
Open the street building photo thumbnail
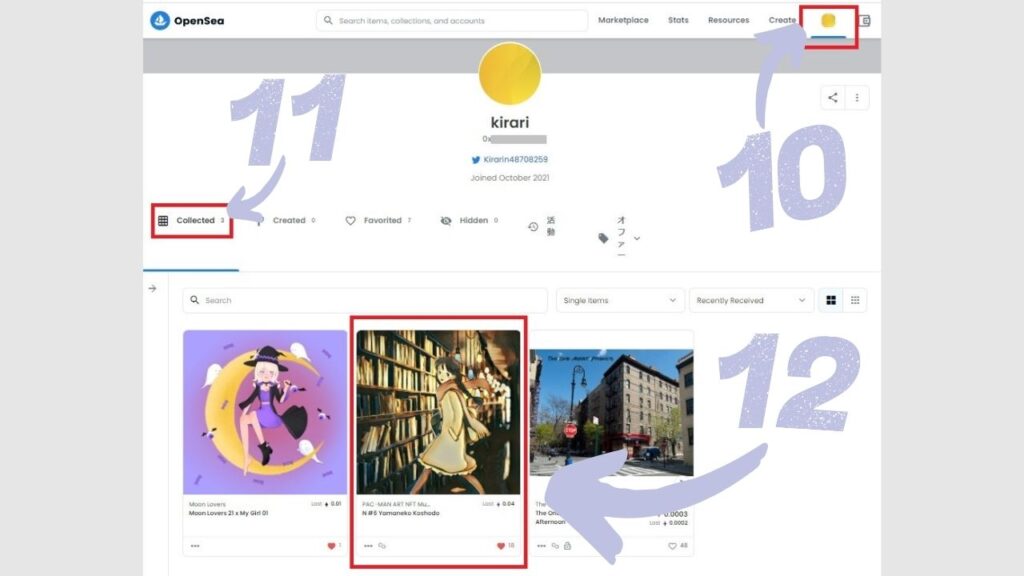coord(611,413)
